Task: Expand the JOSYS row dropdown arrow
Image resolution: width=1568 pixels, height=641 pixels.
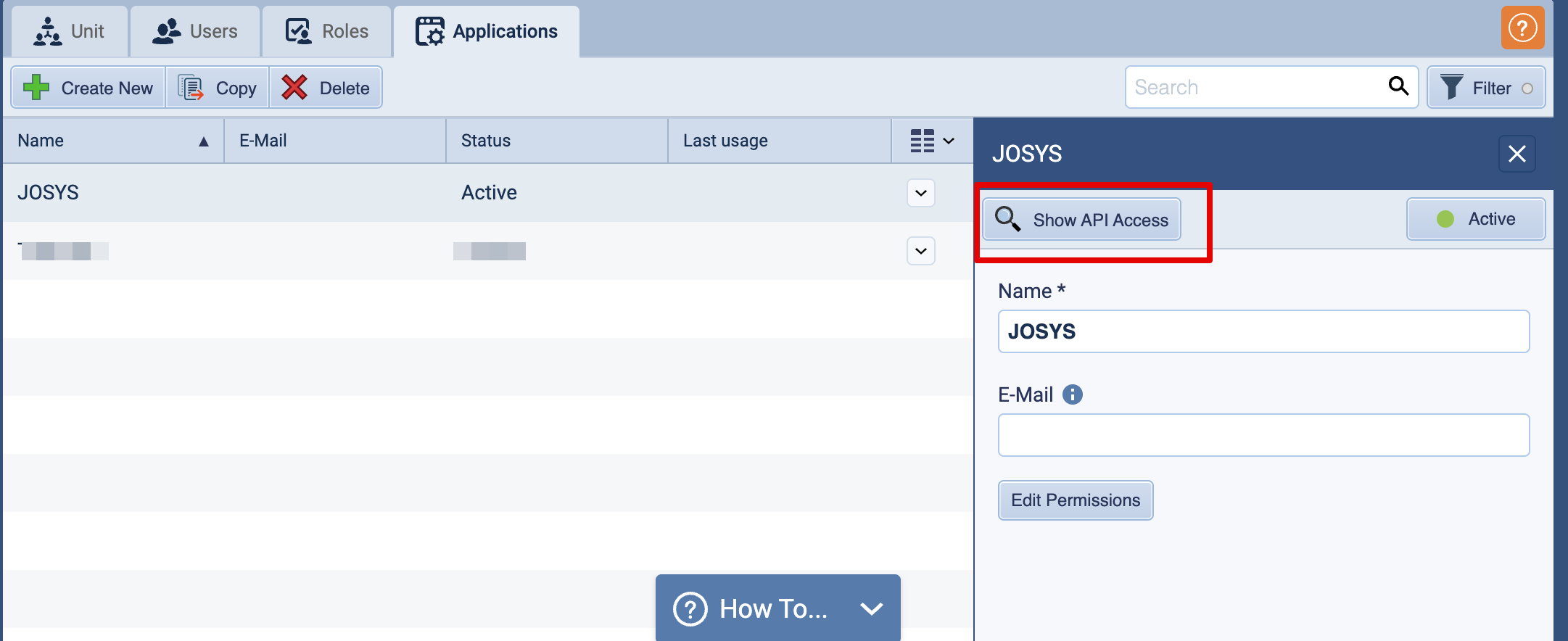Action: pos(920,193)
